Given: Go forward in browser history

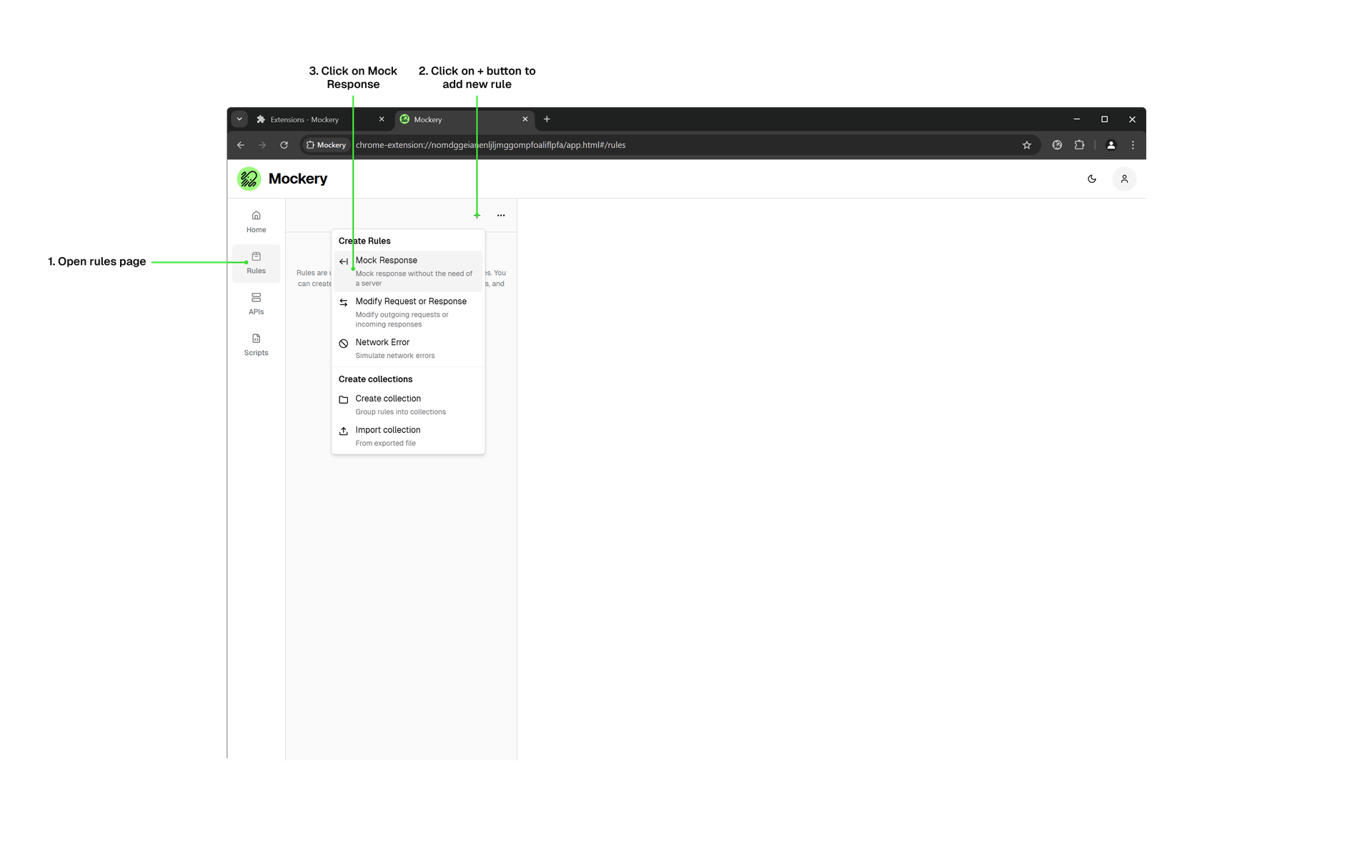Looking at the screenshot, I should pyautogui.click(x=262, y=145).
